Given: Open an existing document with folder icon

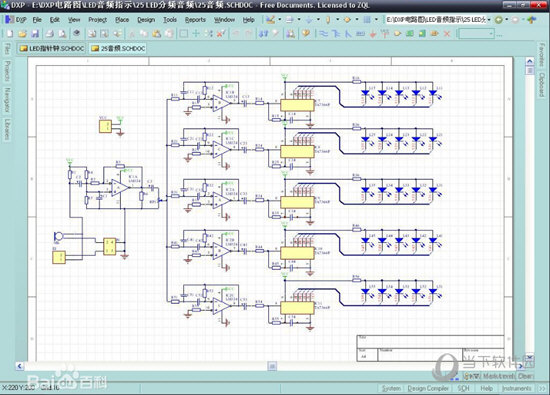Looking at the screenshot, I should (x=22, y=34).
